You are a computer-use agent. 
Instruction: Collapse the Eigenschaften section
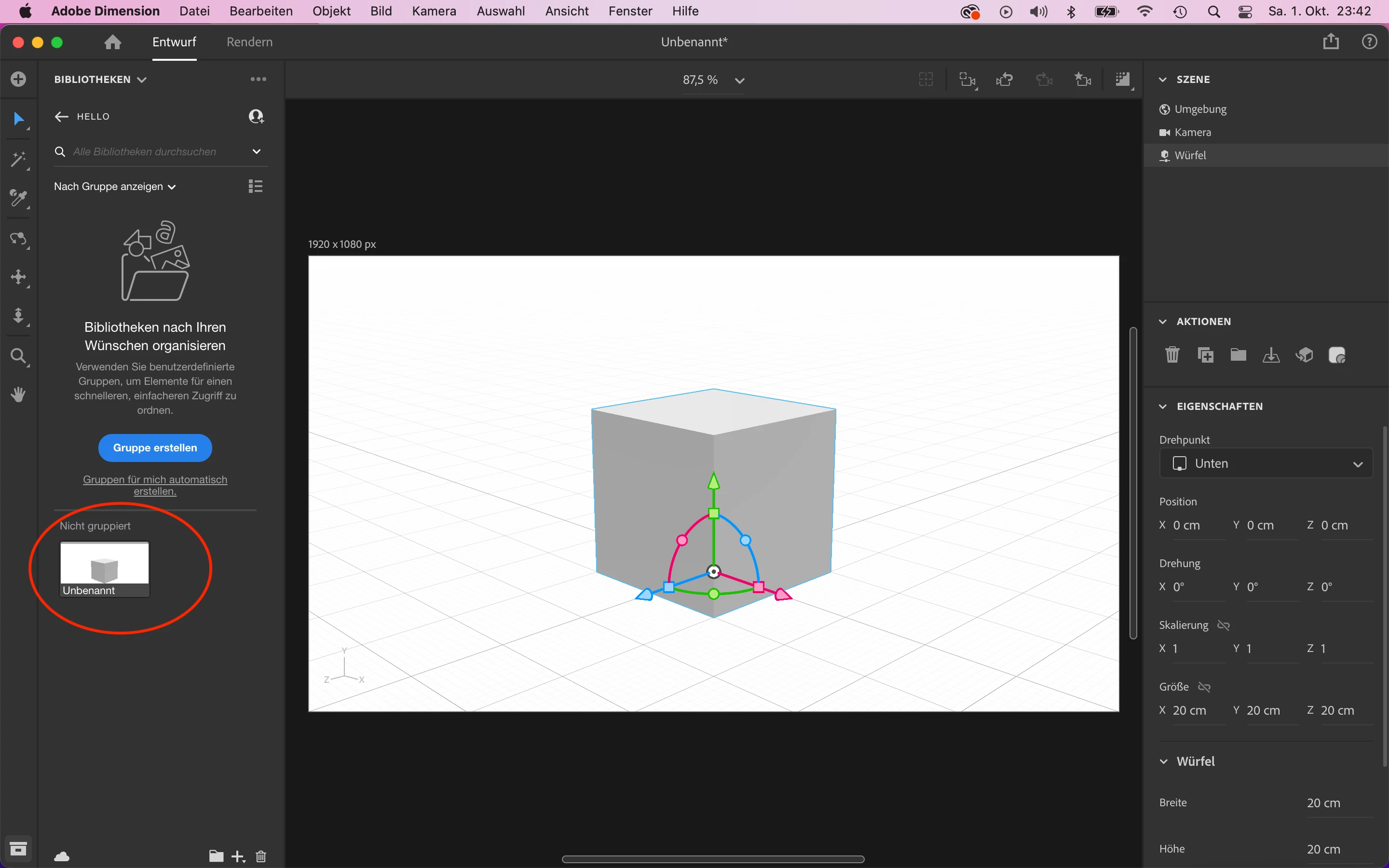tap(1163, 407)
